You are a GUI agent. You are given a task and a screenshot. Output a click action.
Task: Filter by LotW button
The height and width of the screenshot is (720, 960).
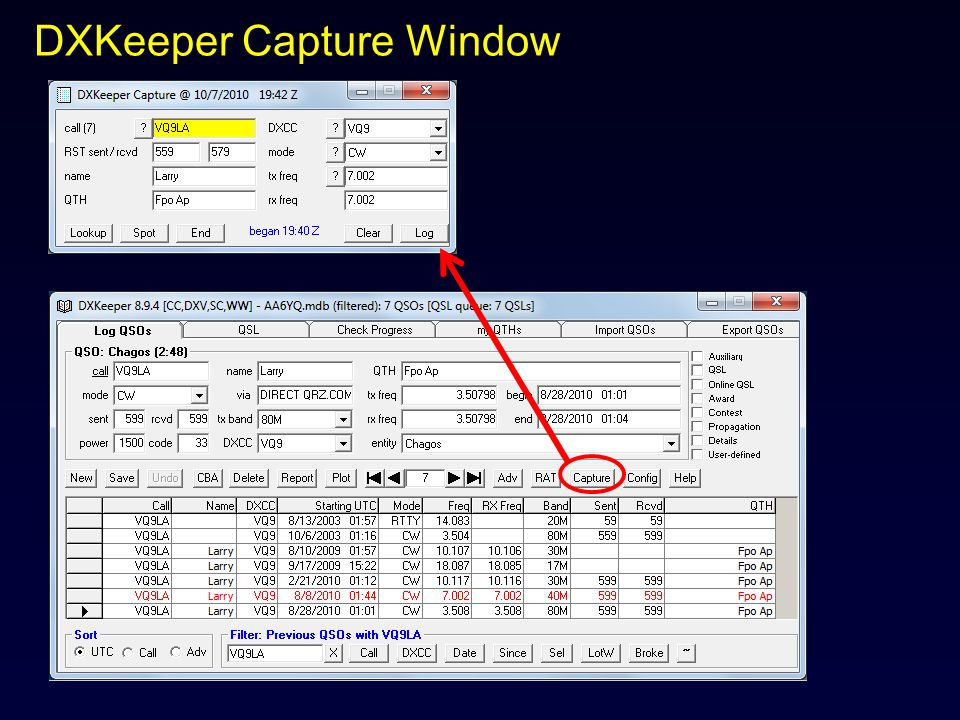tap(601, 653)
